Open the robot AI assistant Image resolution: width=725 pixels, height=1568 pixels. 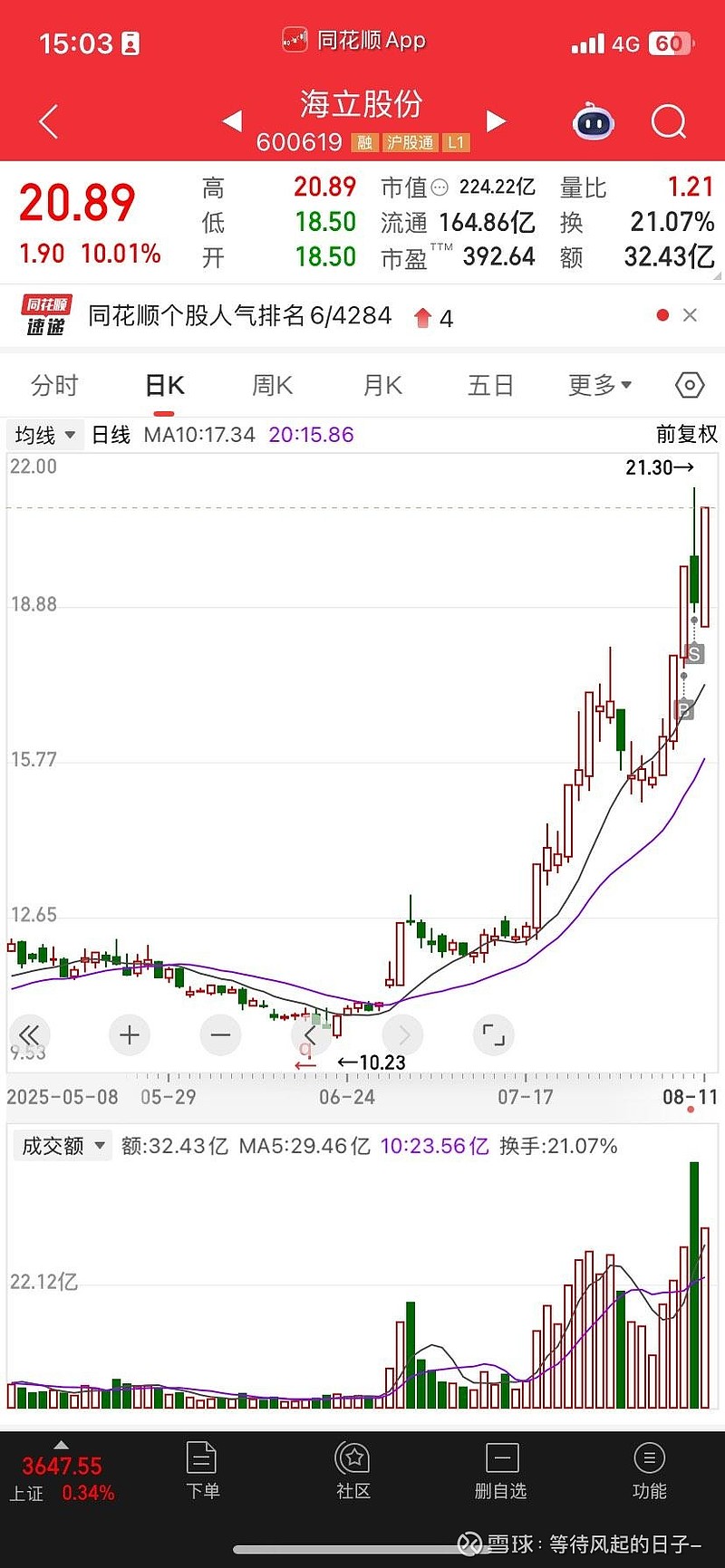pos(594,121)
